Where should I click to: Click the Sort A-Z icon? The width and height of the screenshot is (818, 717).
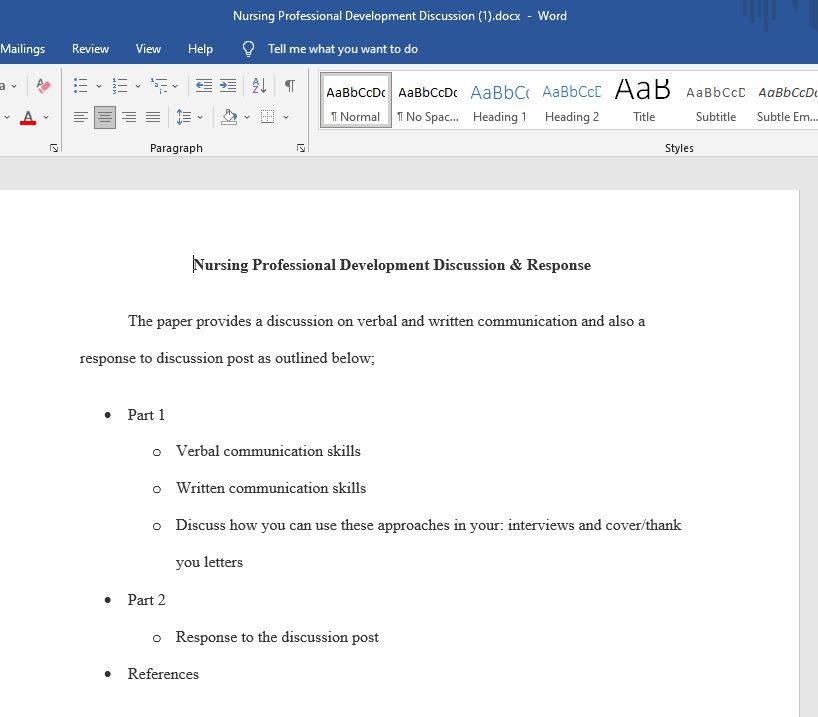point(259,86)
